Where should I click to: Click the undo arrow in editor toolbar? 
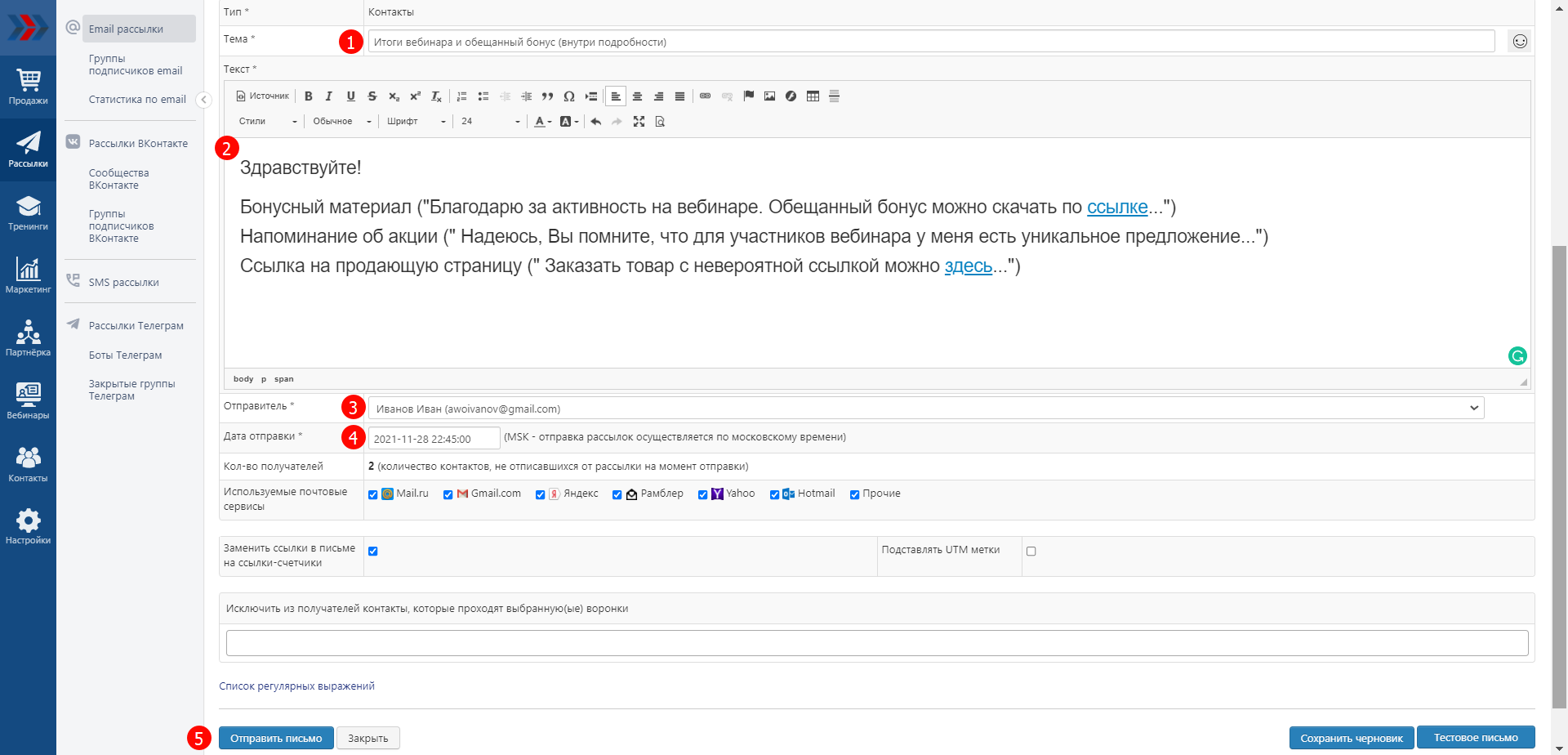[596, 122]
